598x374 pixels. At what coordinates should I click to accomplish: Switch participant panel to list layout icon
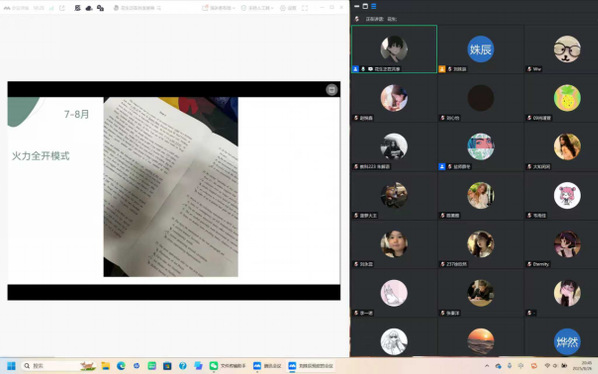[x=374, y=6]
